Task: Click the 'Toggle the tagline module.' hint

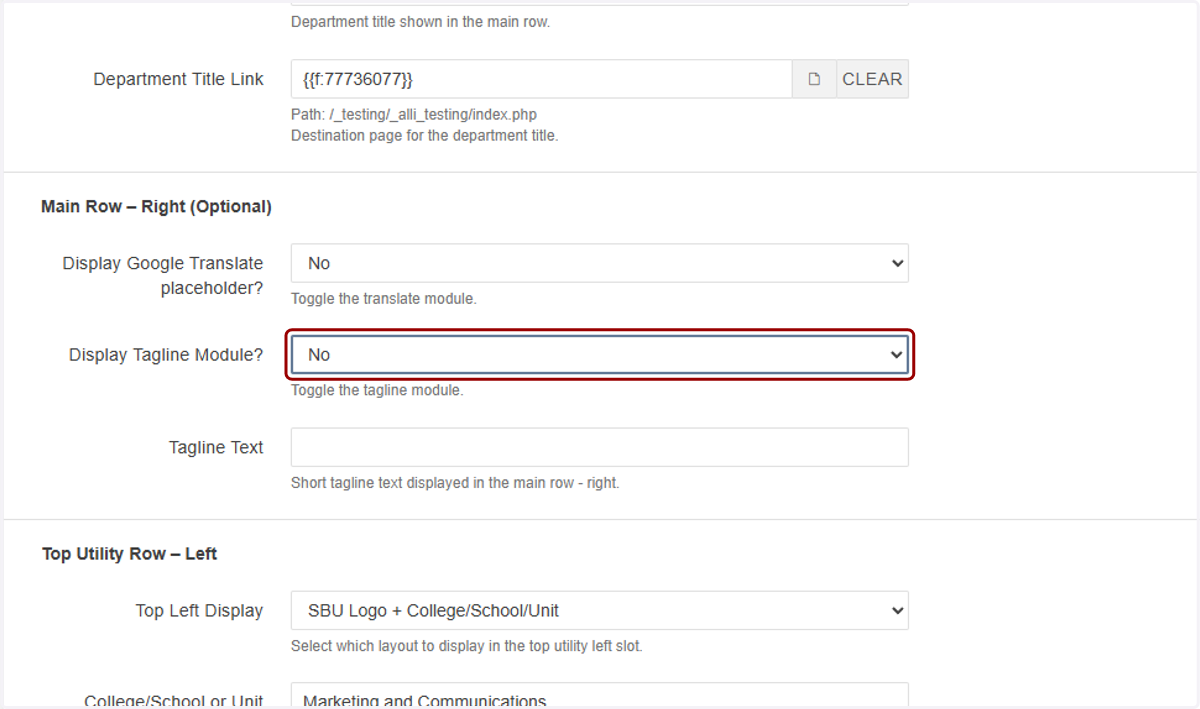Action: click(377, 391)
